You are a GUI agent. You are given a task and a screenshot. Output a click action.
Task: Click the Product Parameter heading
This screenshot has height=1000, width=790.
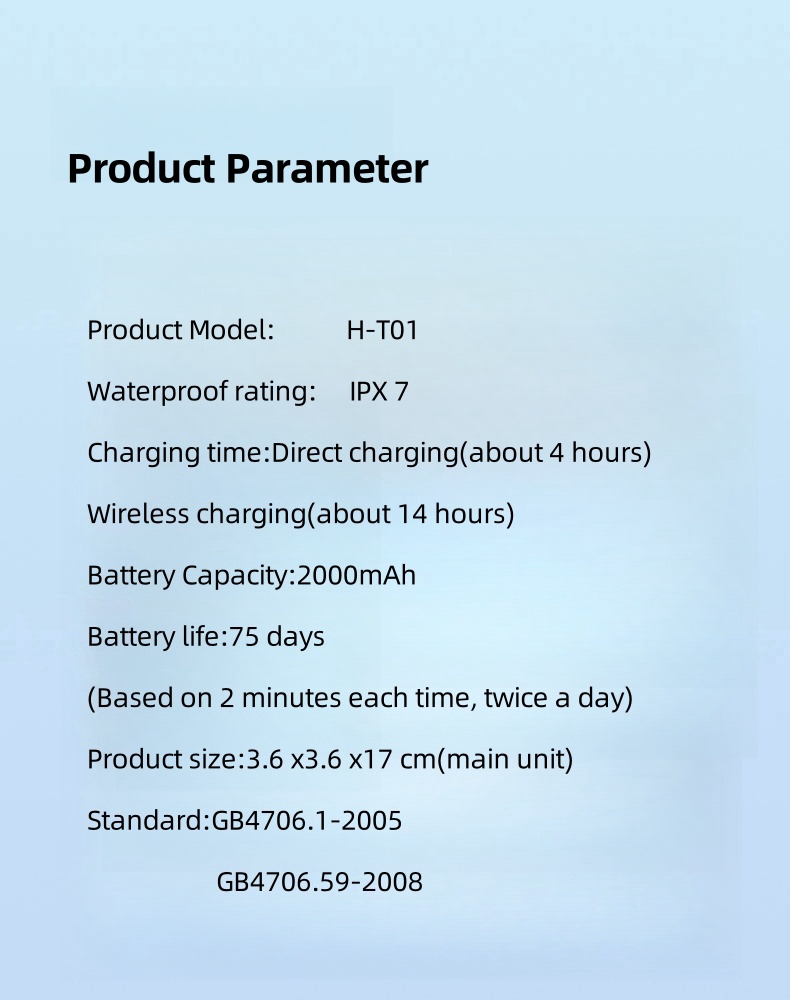click(x=247, y=169)
